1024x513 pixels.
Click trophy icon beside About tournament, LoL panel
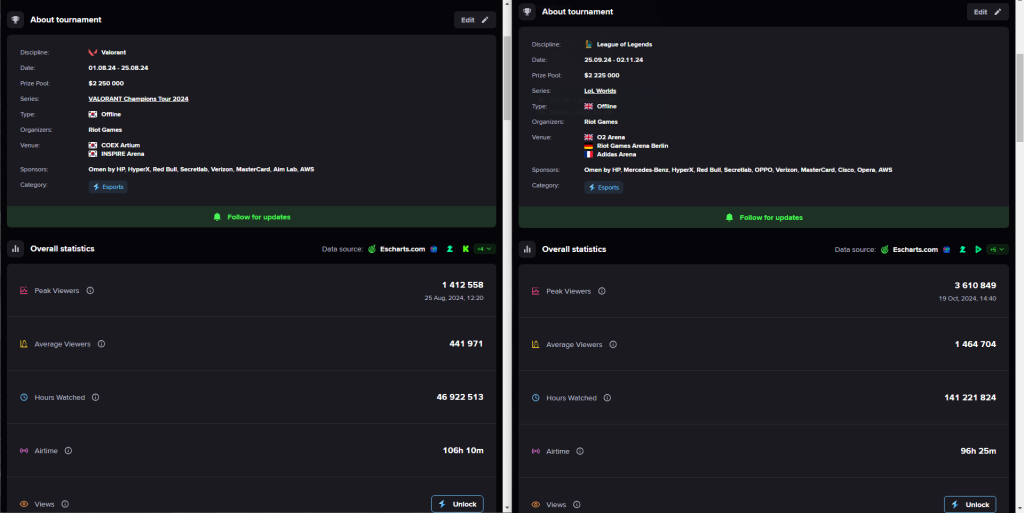point(528,12)
